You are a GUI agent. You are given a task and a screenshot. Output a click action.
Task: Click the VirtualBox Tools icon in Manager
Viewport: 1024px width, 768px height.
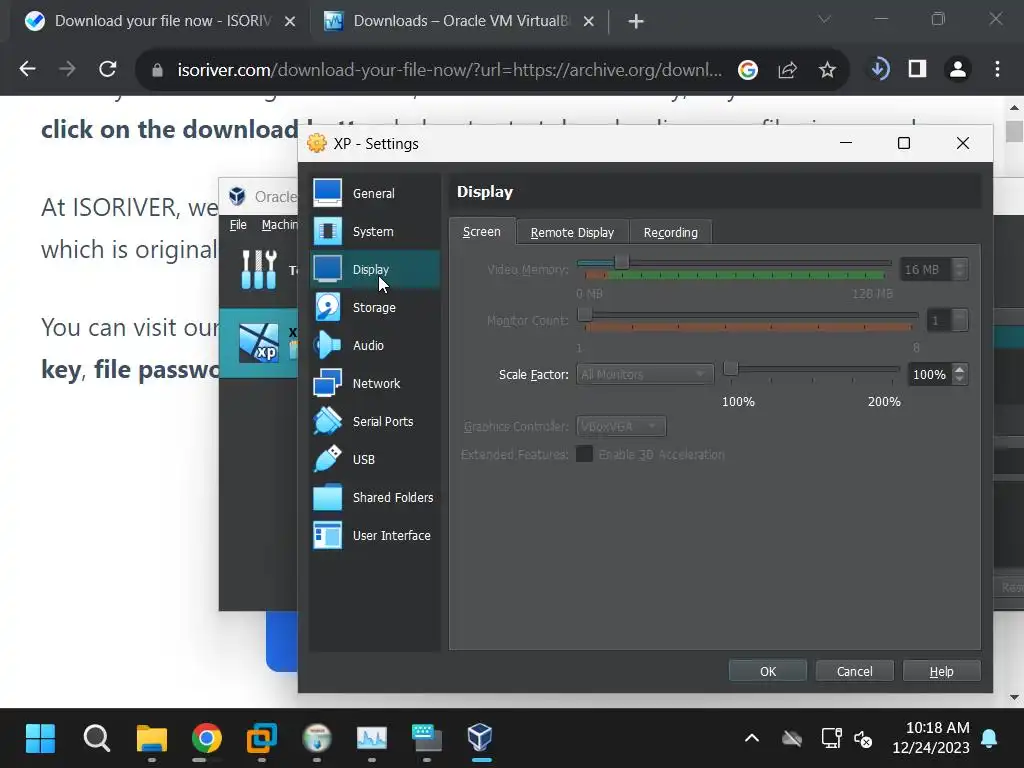click(x=259, y=269)
